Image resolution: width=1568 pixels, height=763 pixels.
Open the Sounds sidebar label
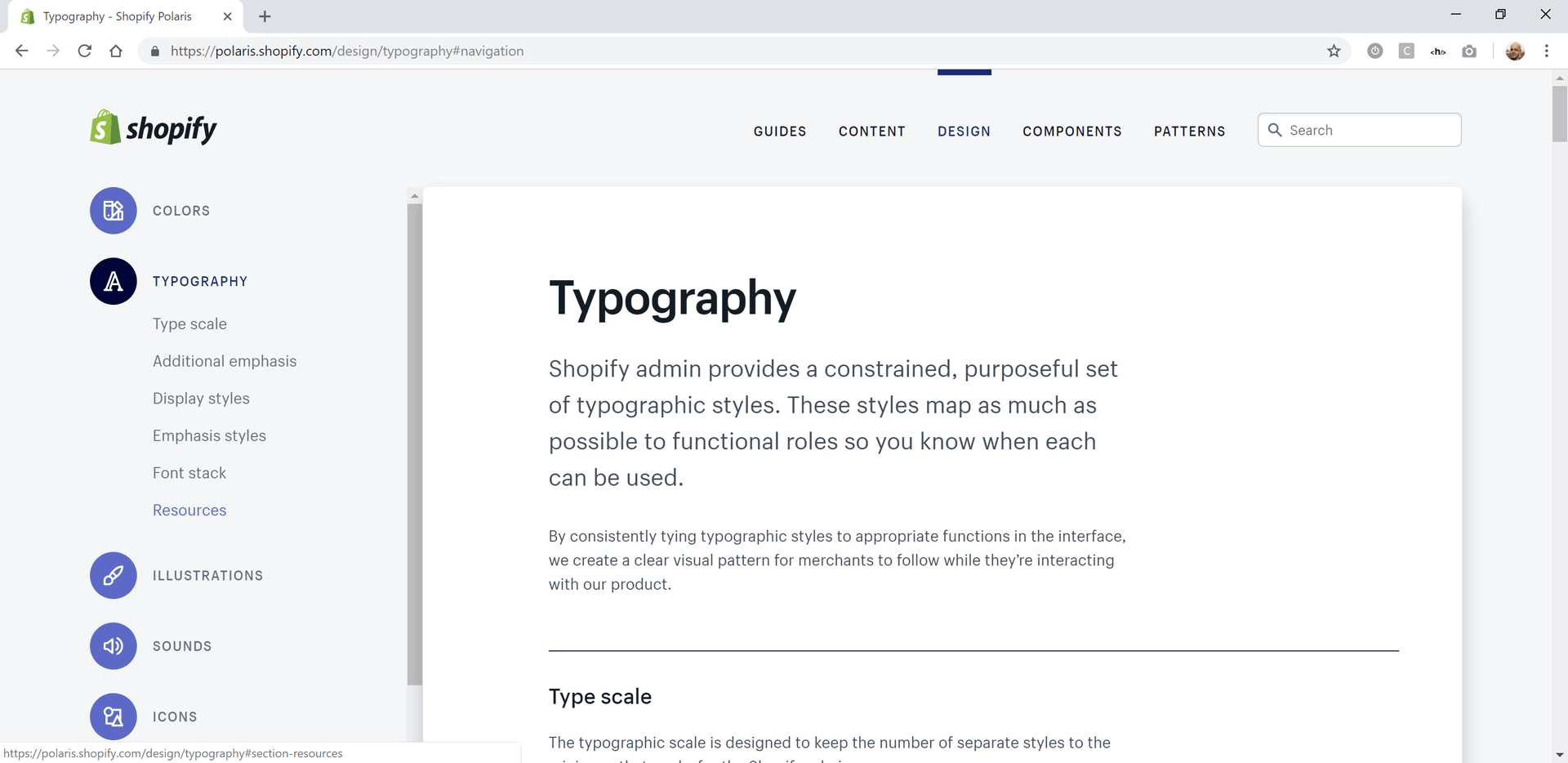click(182, 646)
